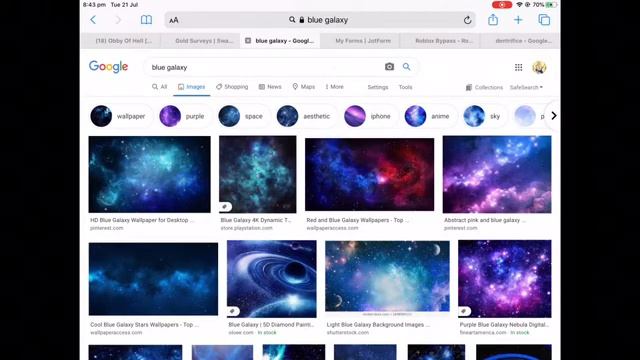Select the Images results tab
Viewport: 640px width, 360px height.
pyautogui.click(x=191, y=87)
